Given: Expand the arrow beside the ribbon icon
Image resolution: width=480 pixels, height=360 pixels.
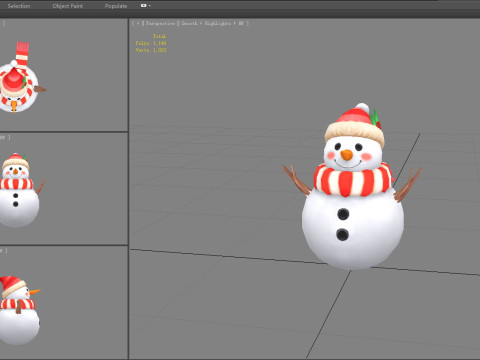Looking at the screenshot, I should 150,6.
